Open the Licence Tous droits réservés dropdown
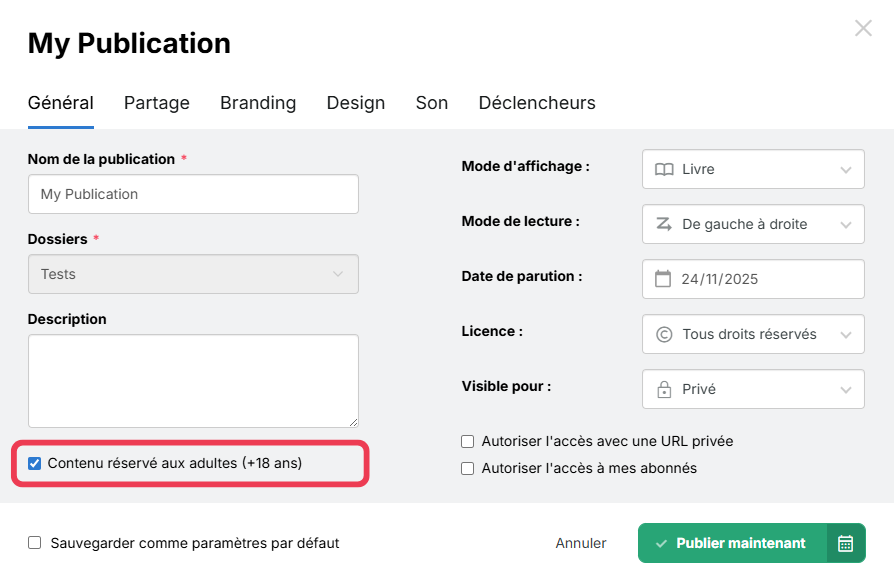Image resolution: width=894 pixels, height=585 pixels. click(x=753, y=334)
